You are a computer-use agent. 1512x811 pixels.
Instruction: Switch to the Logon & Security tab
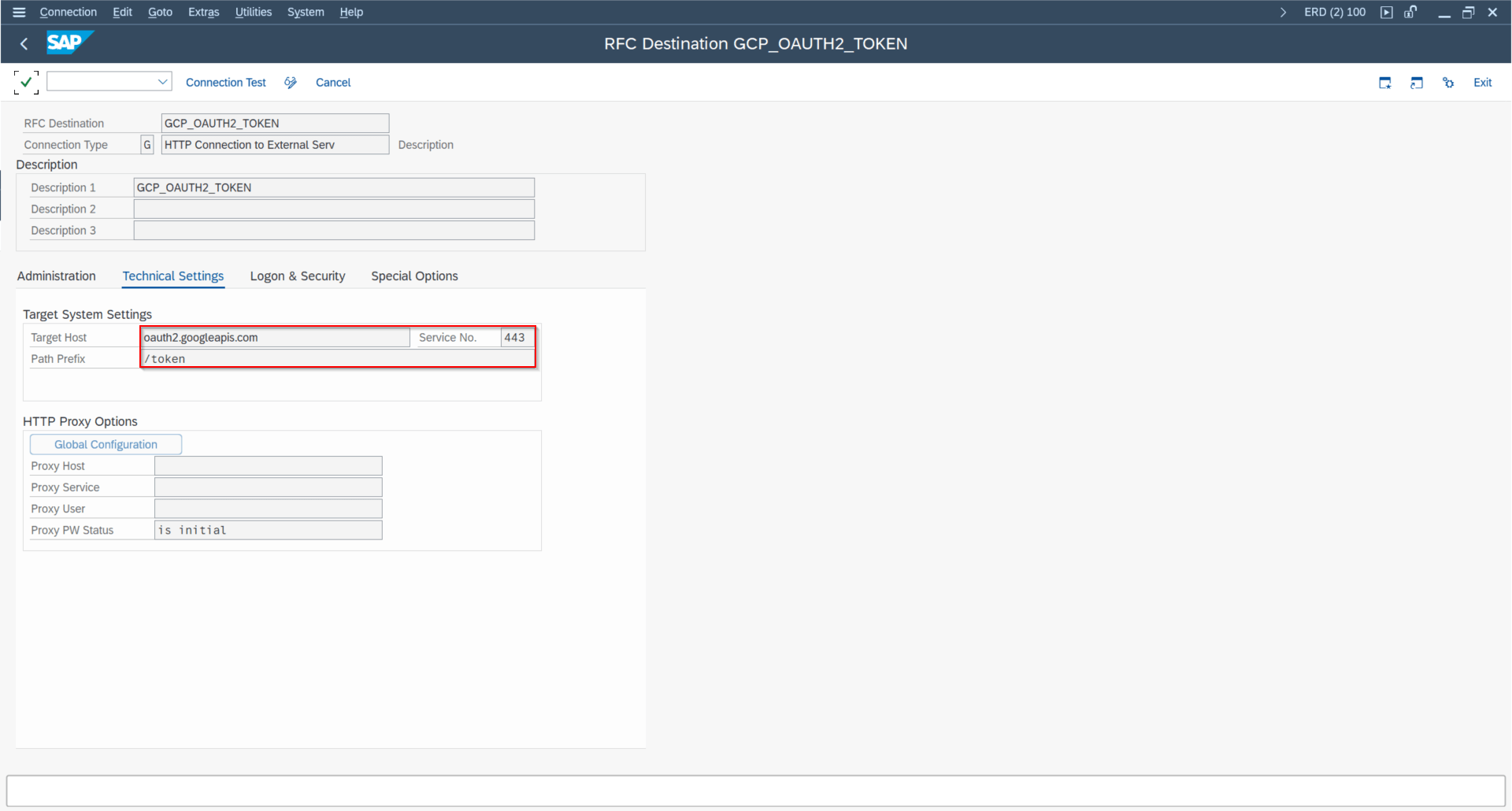(x=298, y=276)
